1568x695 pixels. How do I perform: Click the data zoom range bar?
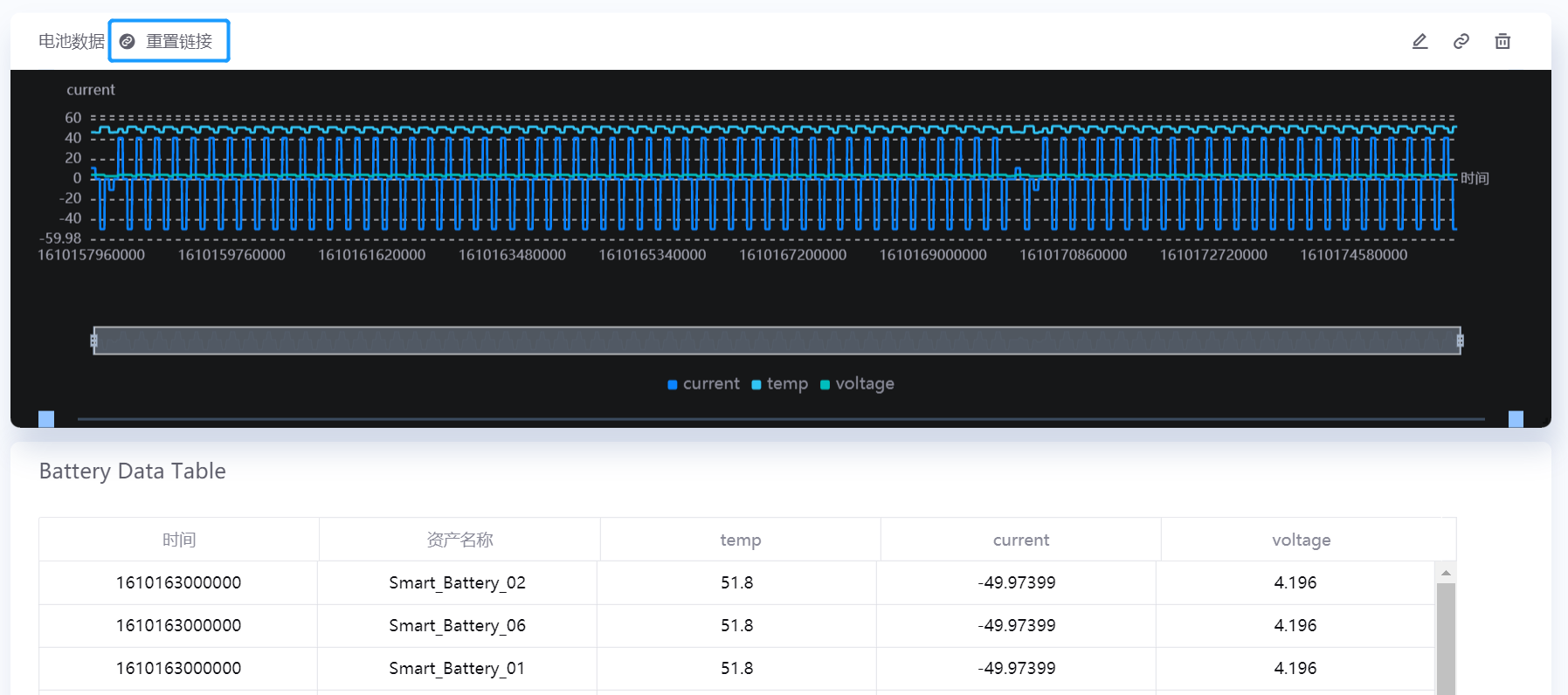coord(777,341)
